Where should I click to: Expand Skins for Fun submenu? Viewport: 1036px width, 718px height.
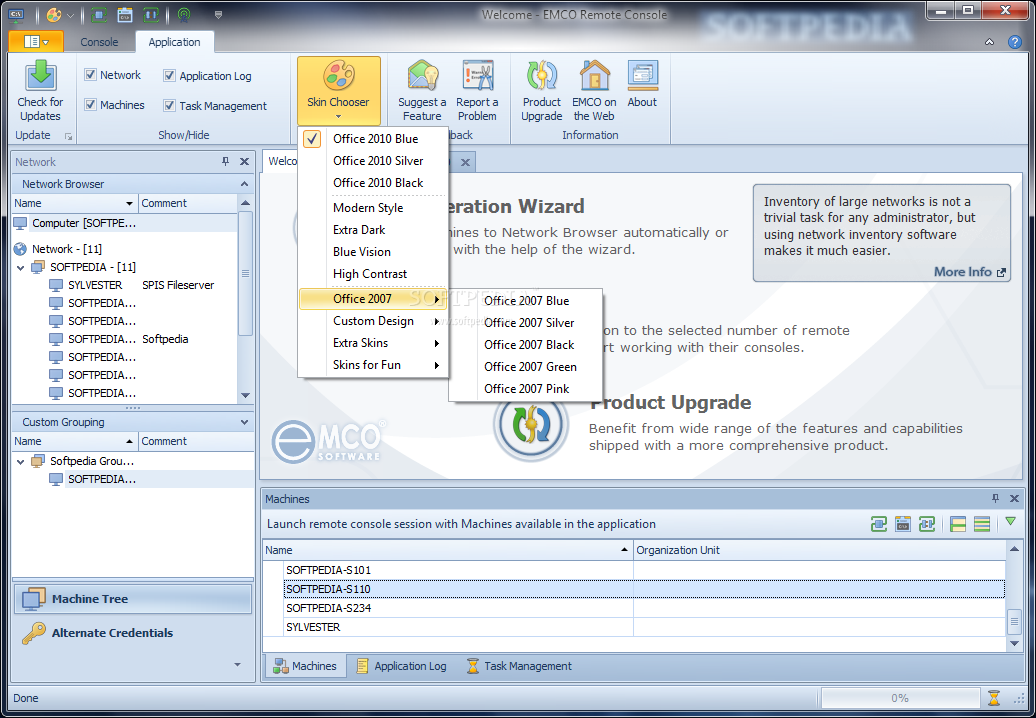point(374,365)
